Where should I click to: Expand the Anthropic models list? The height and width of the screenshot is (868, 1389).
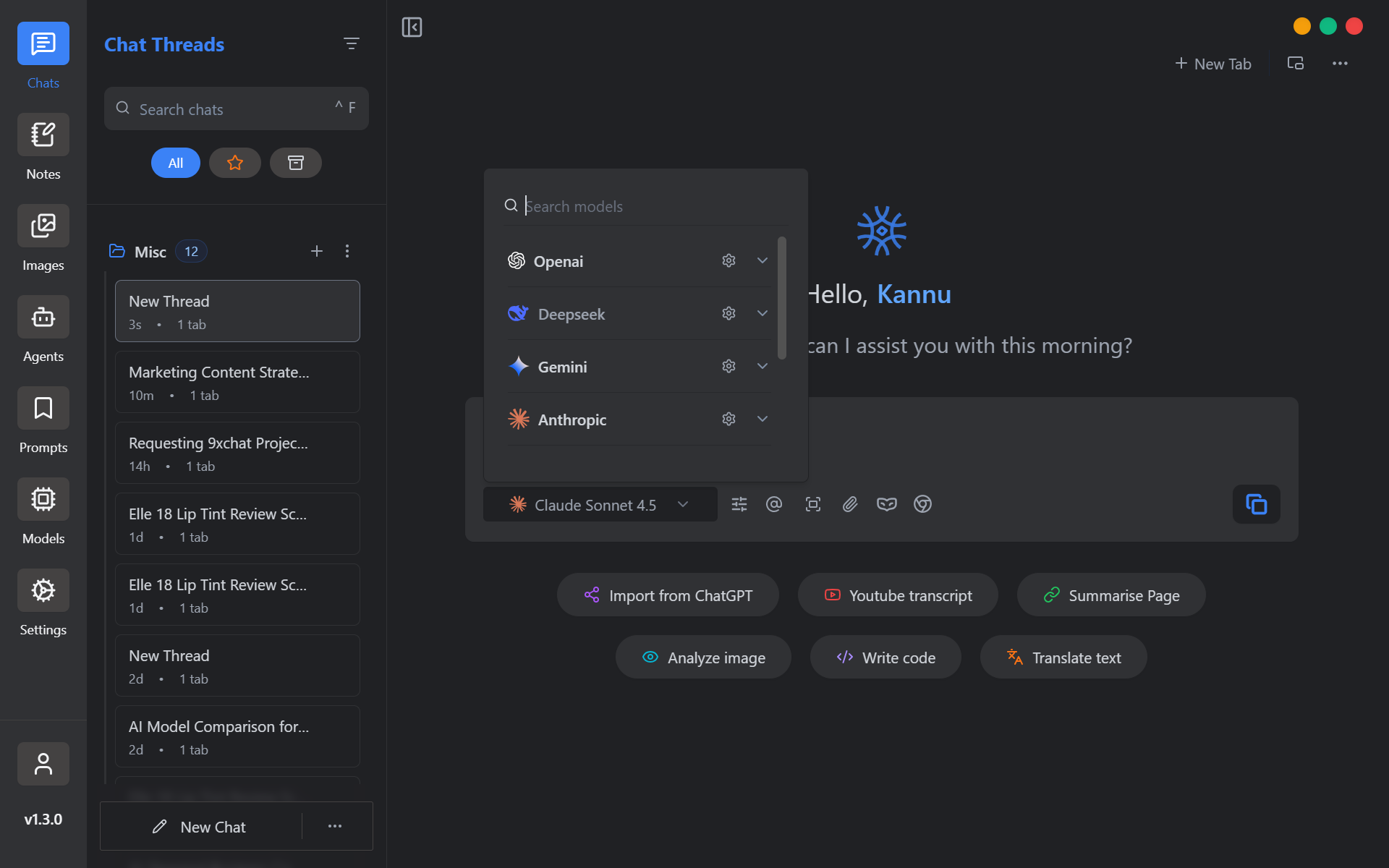(762, 419)
